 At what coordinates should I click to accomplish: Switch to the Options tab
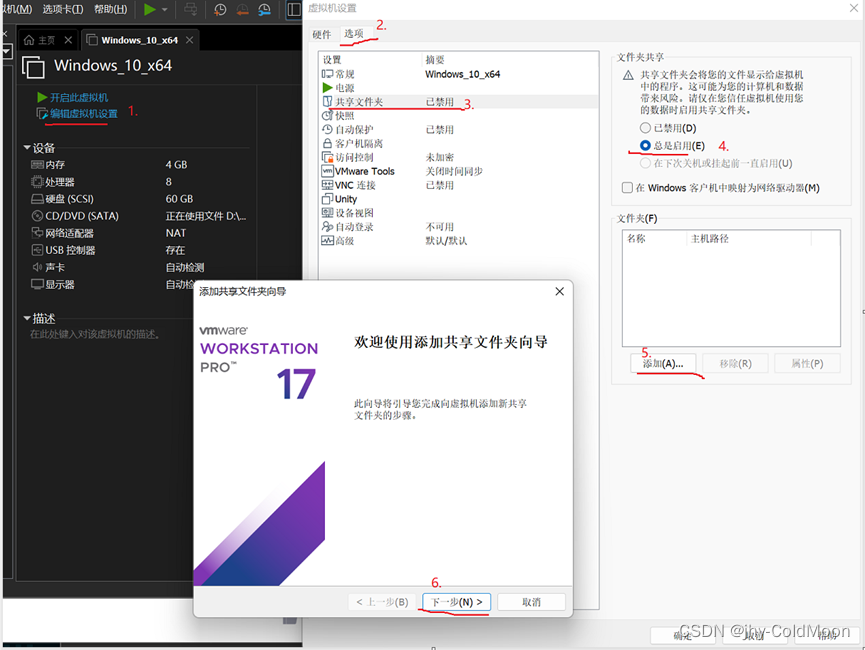click(x=353, y=34)
